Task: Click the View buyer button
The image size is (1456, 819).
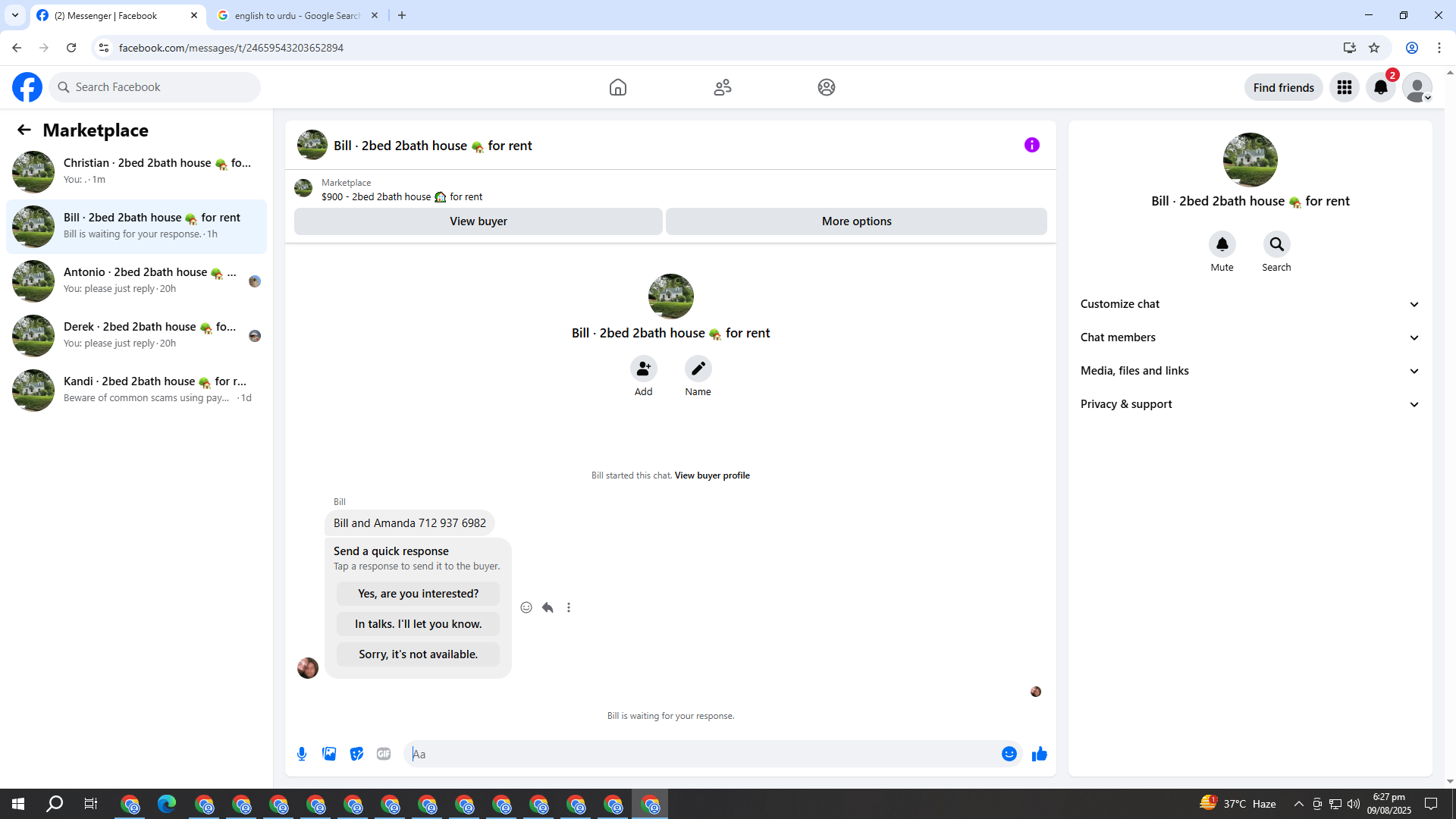Action: click(x=478, y=221)
